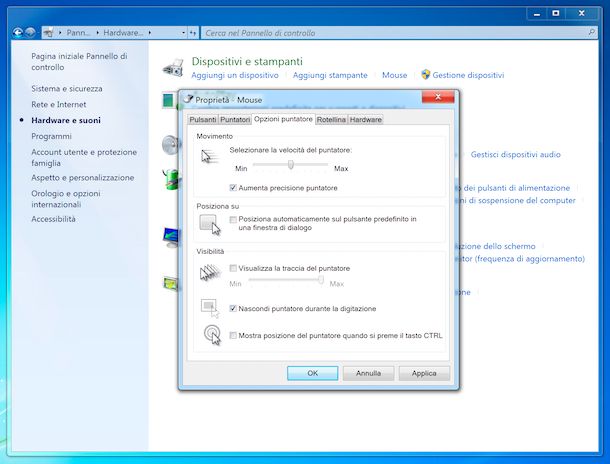
Task: Click the mouse icon in dialog title bar
Action: (189, 99)
